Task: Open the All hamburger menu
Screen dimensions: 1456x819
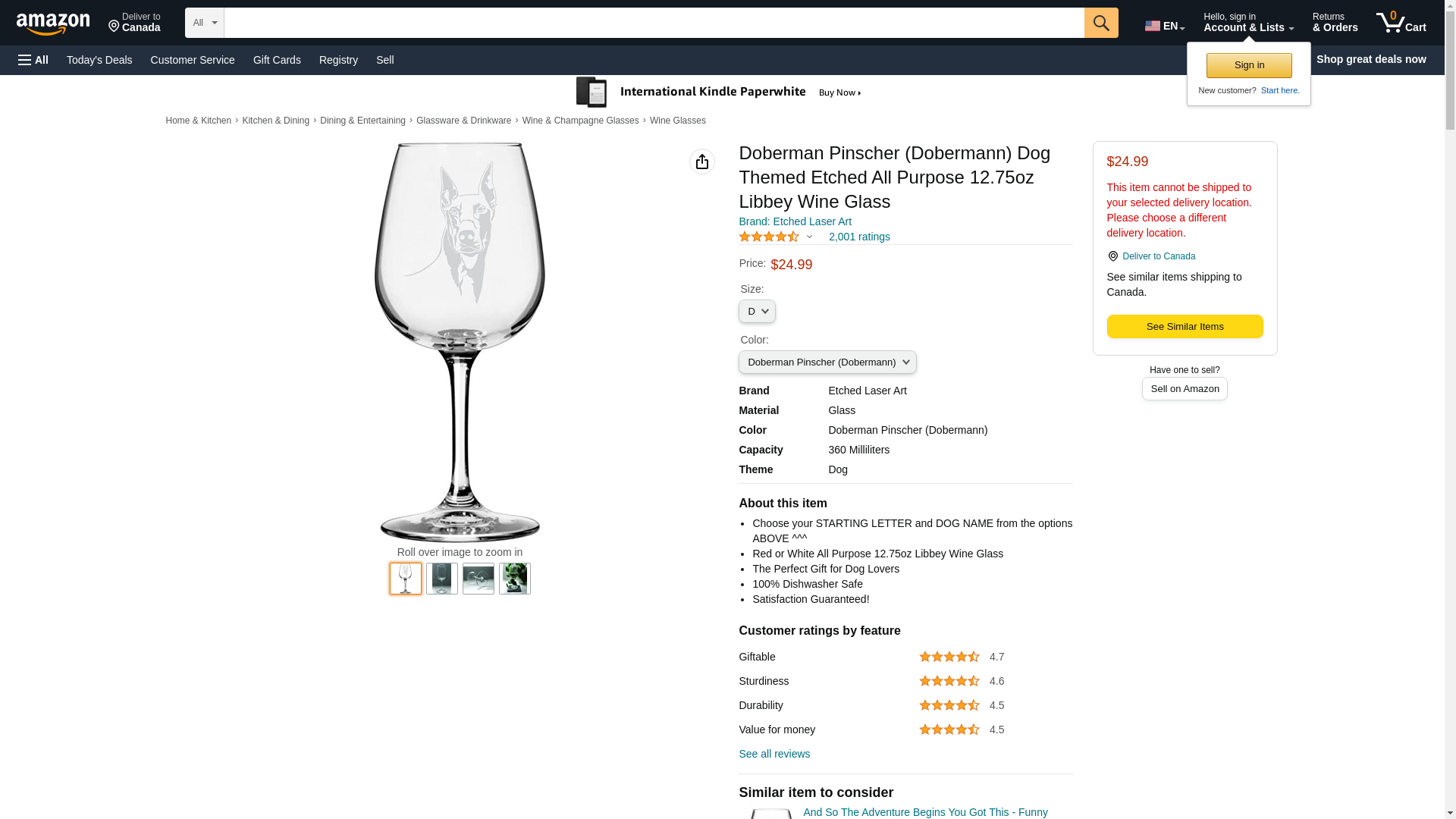Action: [x=33, y=60]
